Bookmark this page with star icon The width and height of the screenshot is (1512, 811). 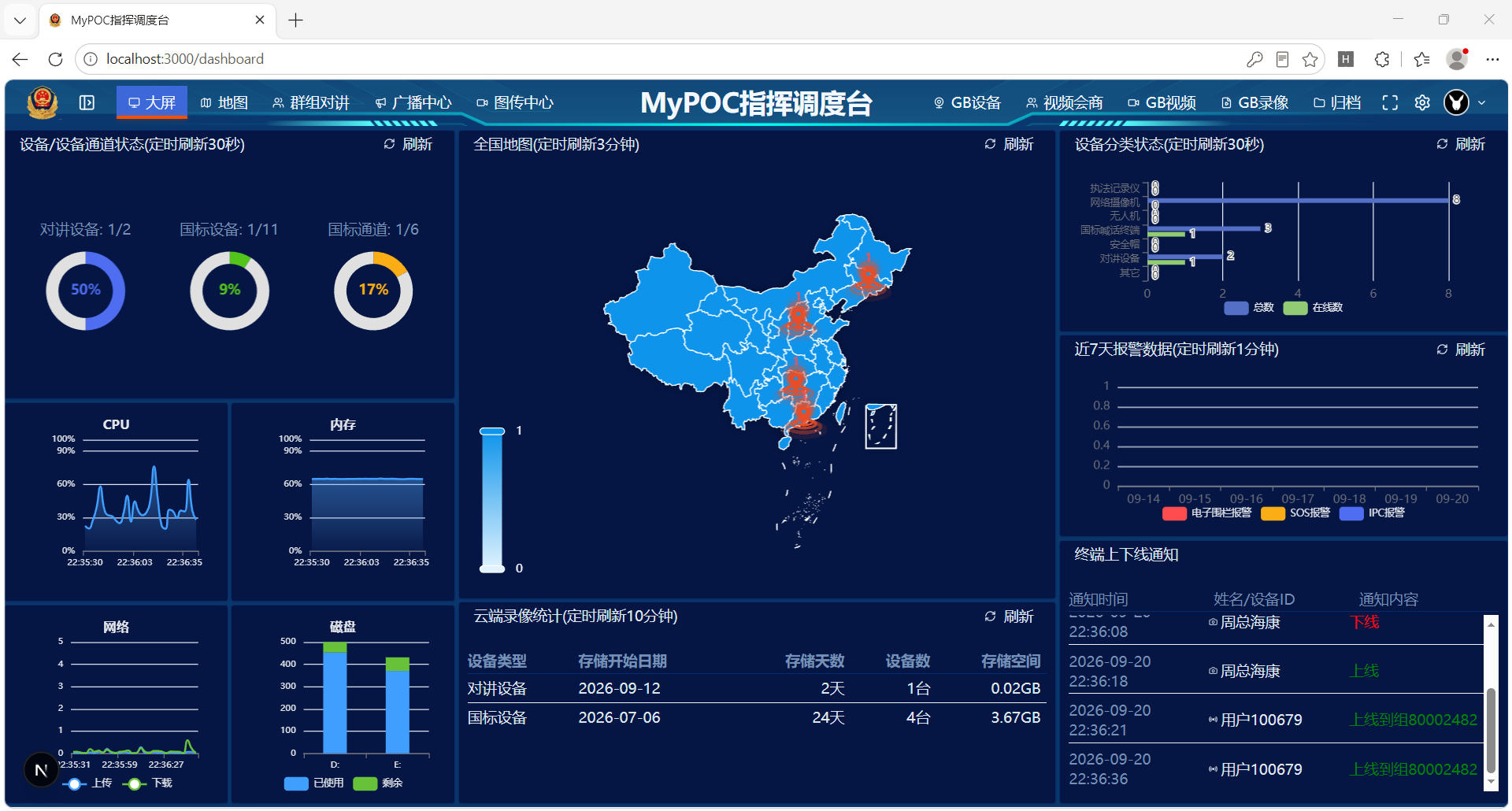(1310, 59)
